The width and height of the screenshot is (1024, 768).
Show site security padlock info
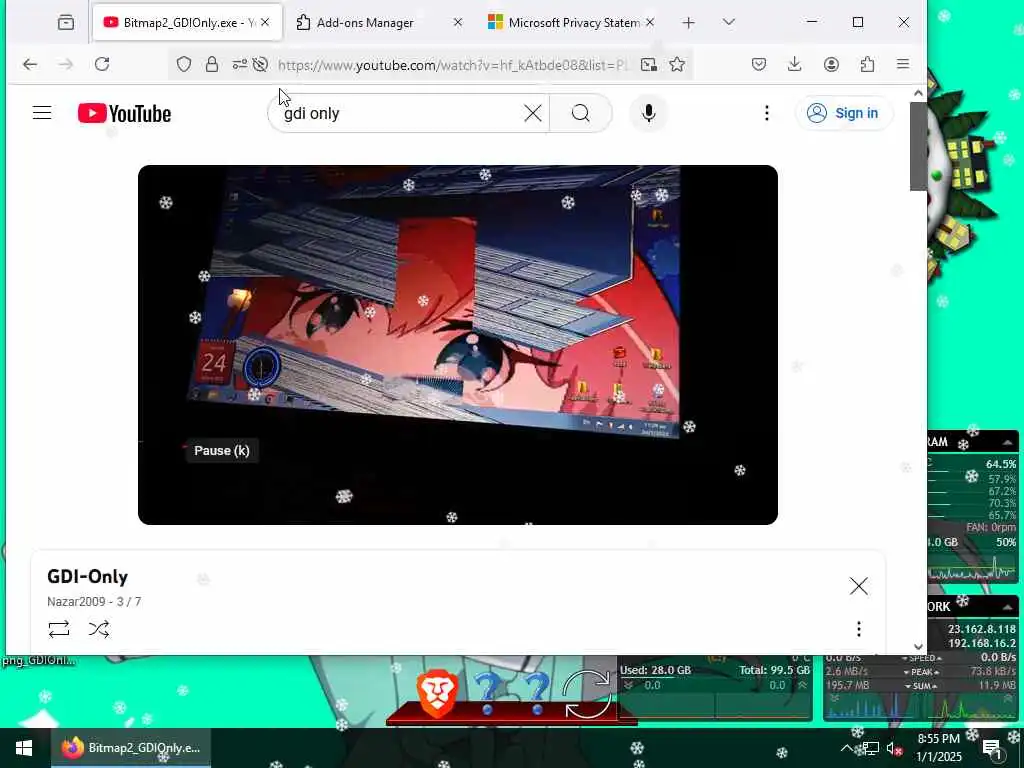212,64
